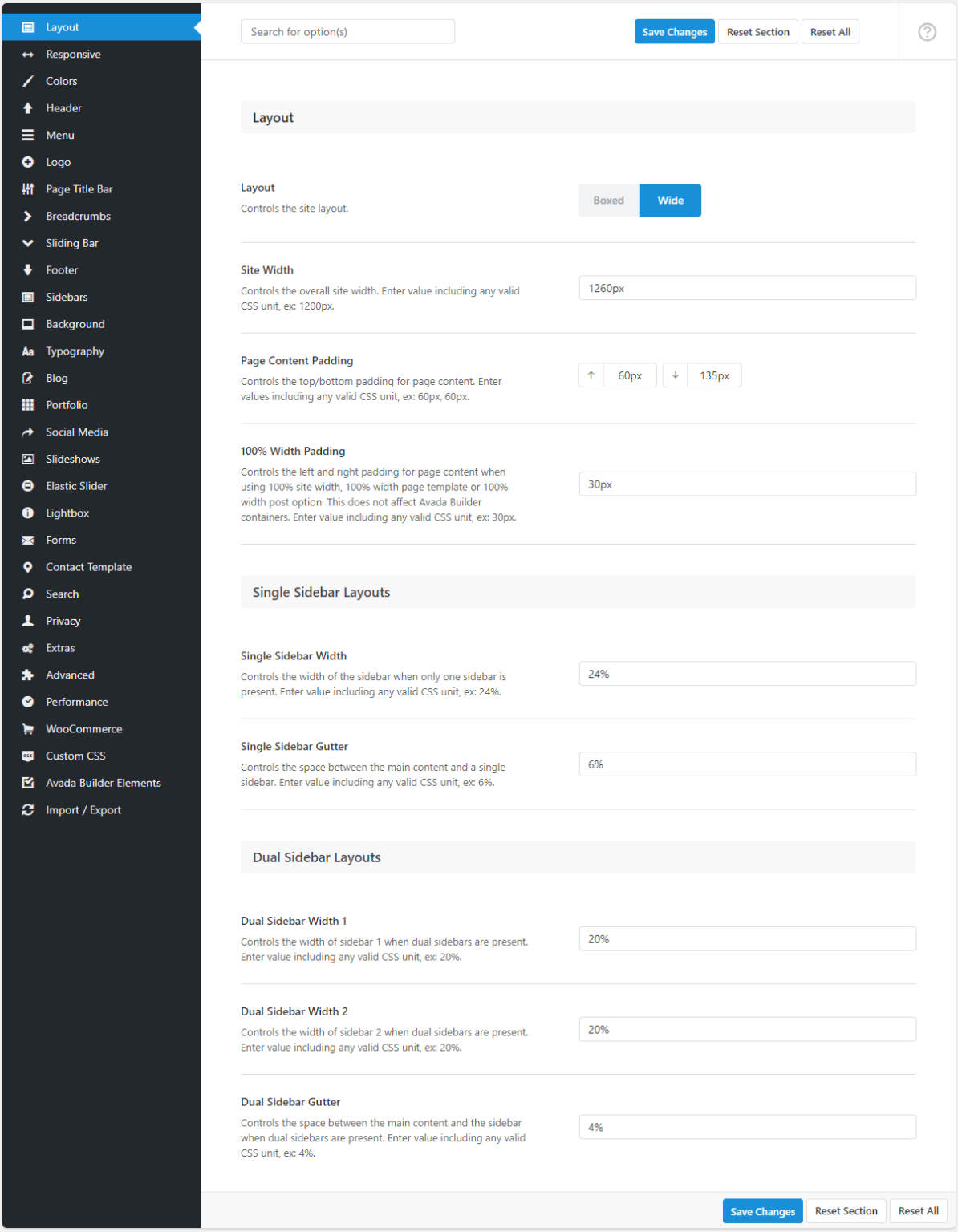Go to the Footer settings section
This screenshot has width=958, height=1232.
62,270
